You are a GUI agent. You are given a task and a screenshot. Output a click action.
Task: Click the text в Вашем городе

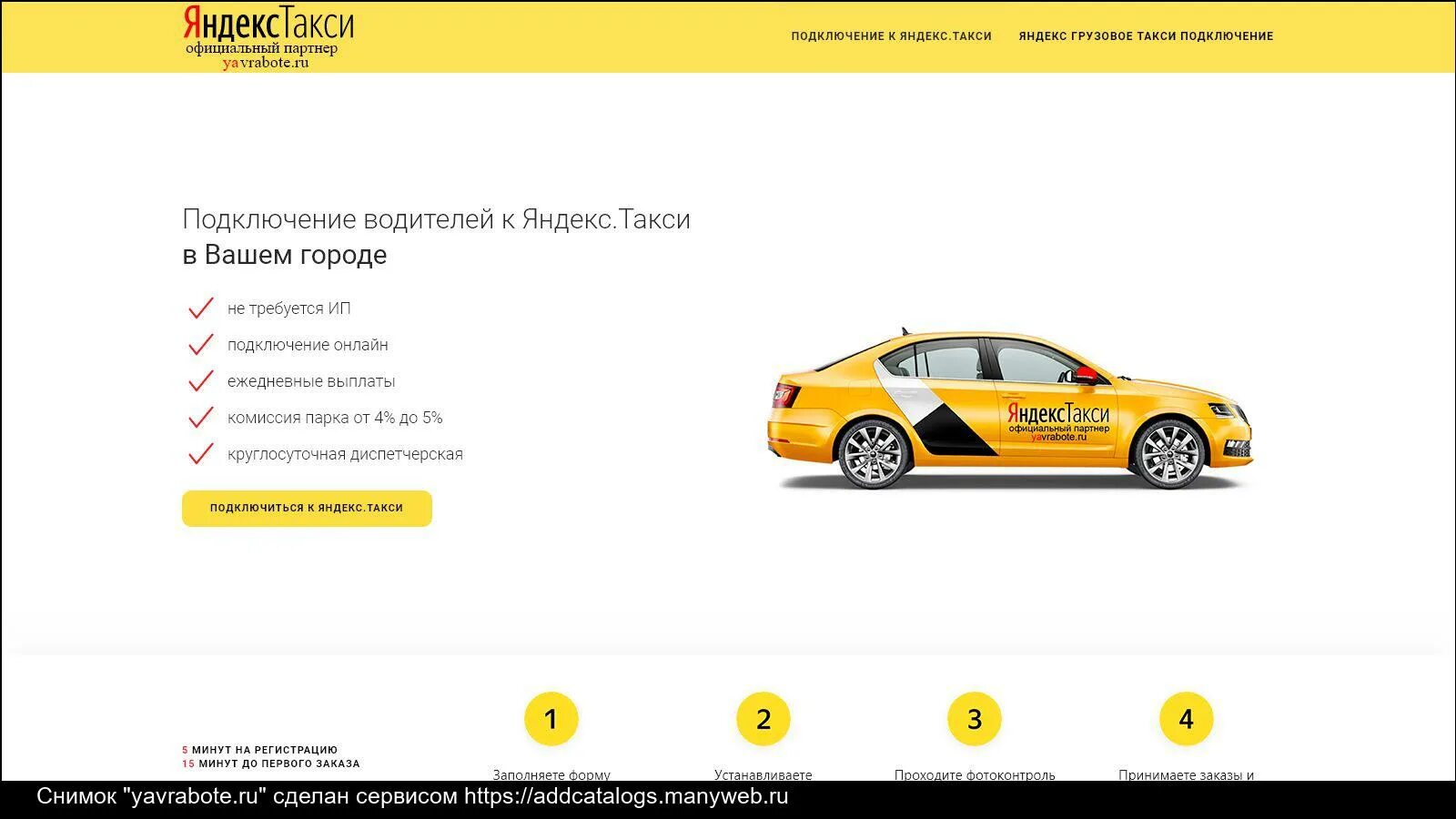pos(285,255)
